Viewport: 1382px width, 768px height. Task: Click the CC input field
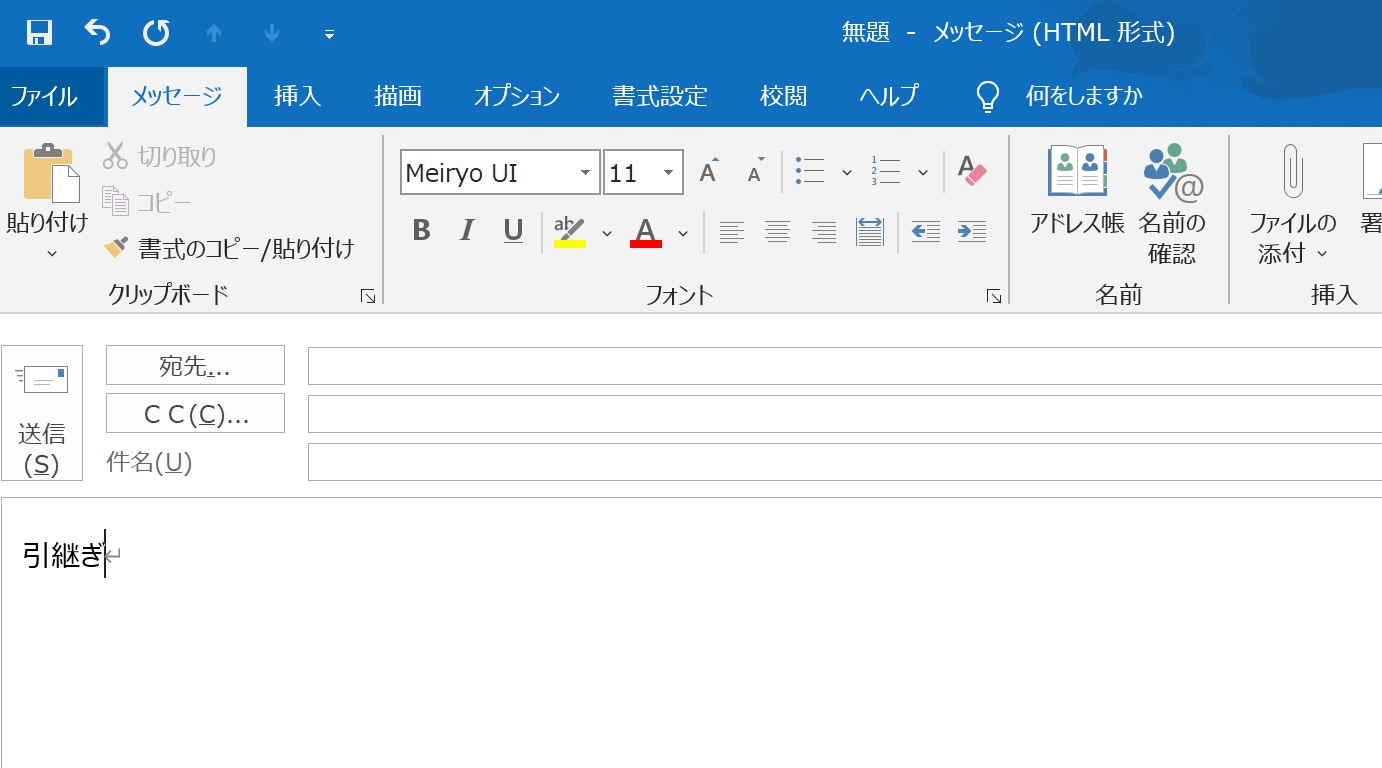point(845,414)
